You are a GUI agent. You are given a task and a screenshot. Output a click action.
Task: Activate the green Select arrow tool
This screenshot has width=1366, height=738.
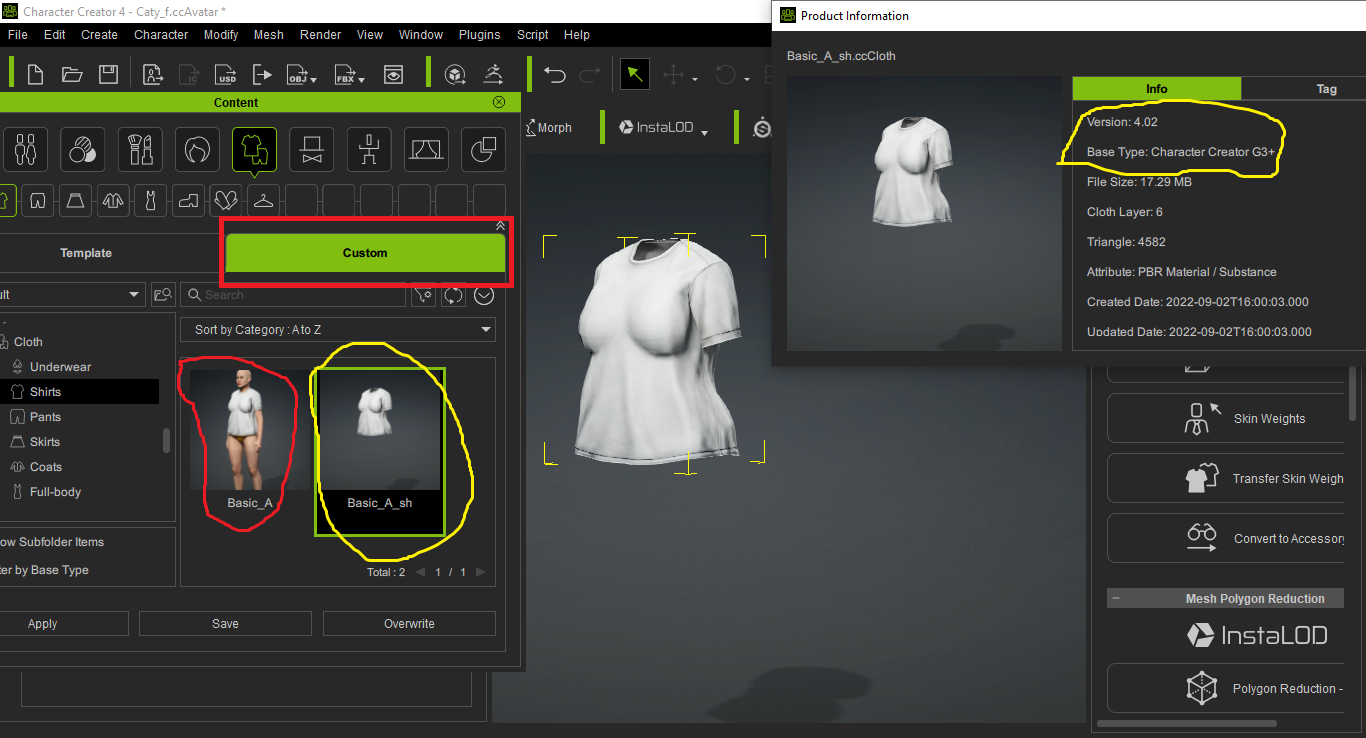coord(634,74)
